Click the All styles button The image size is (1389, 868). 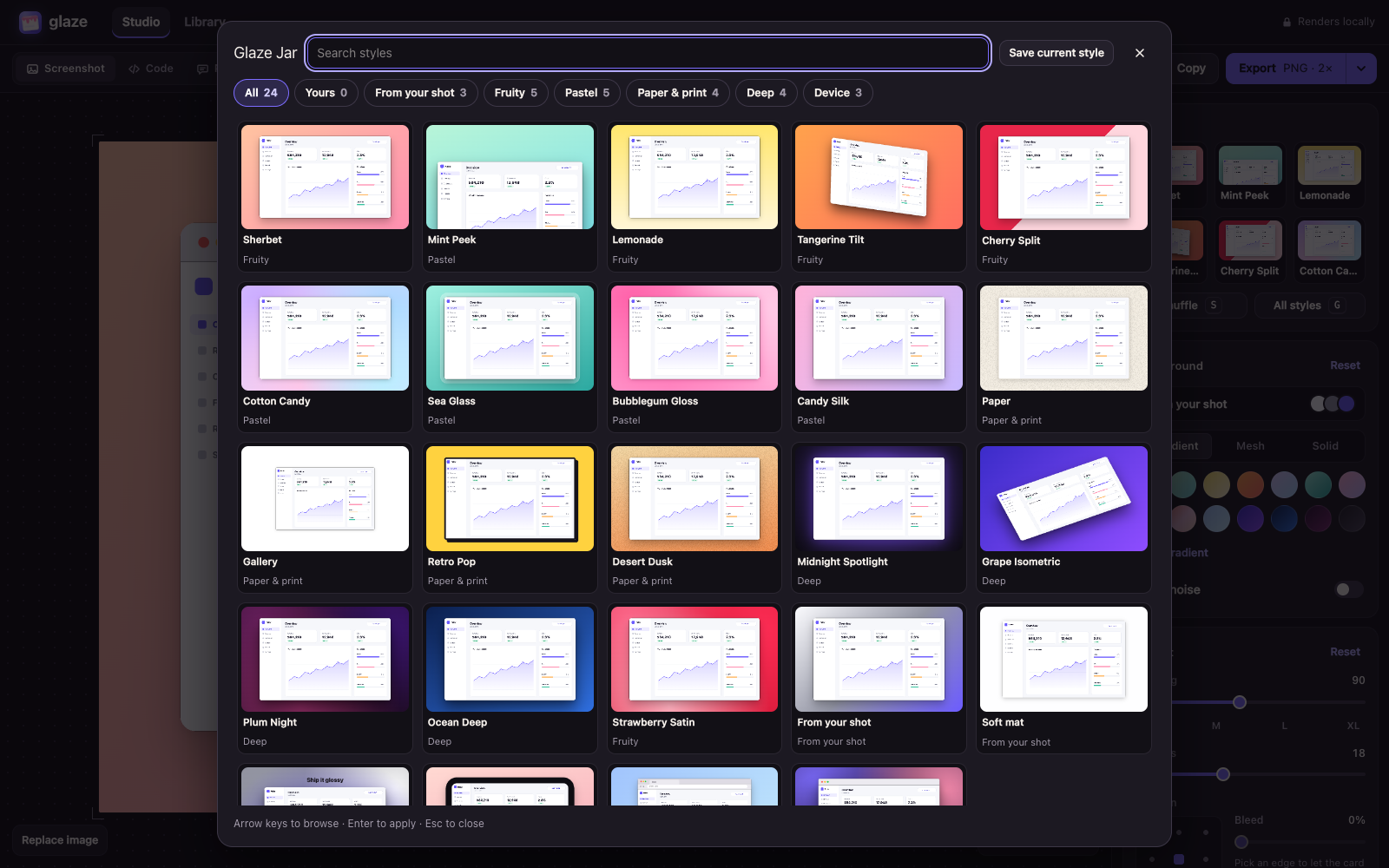point(1309,306)
